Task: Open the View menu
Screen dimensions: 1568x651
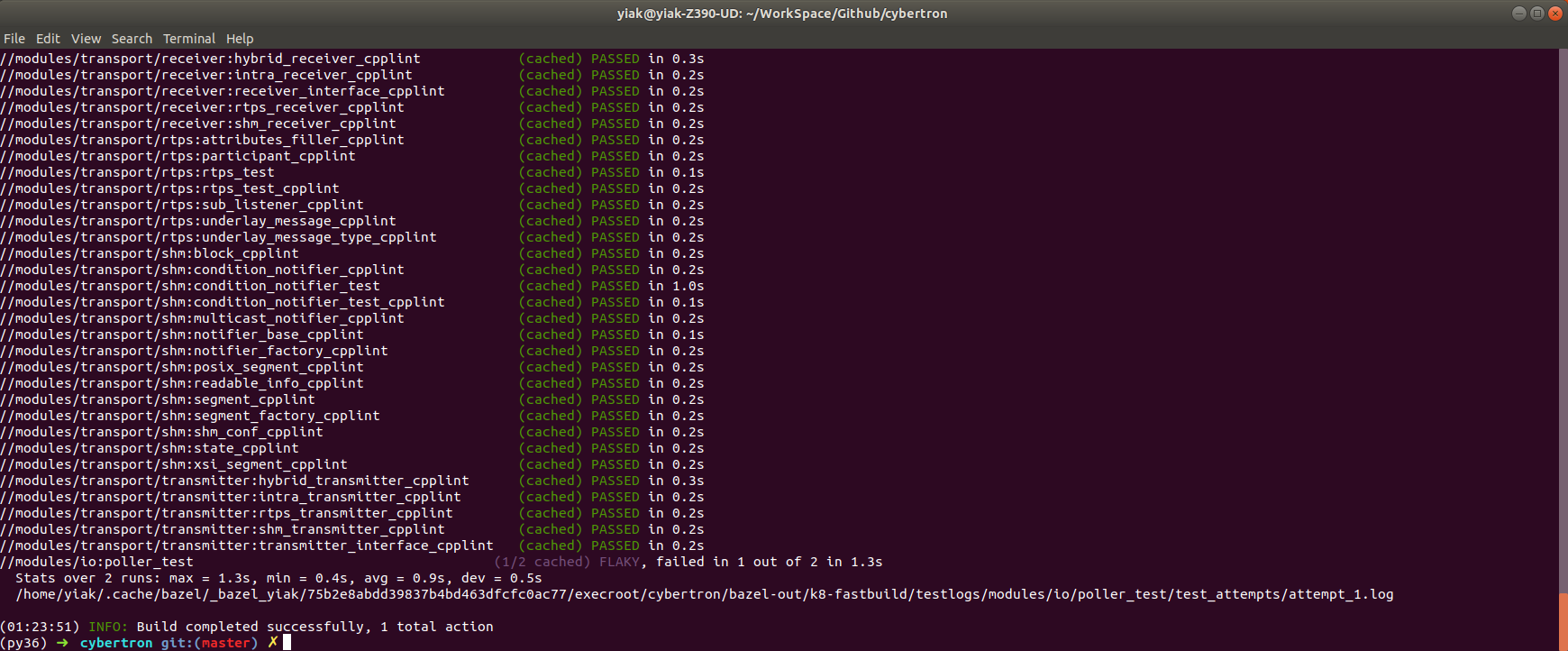Action: click(86, 39)
